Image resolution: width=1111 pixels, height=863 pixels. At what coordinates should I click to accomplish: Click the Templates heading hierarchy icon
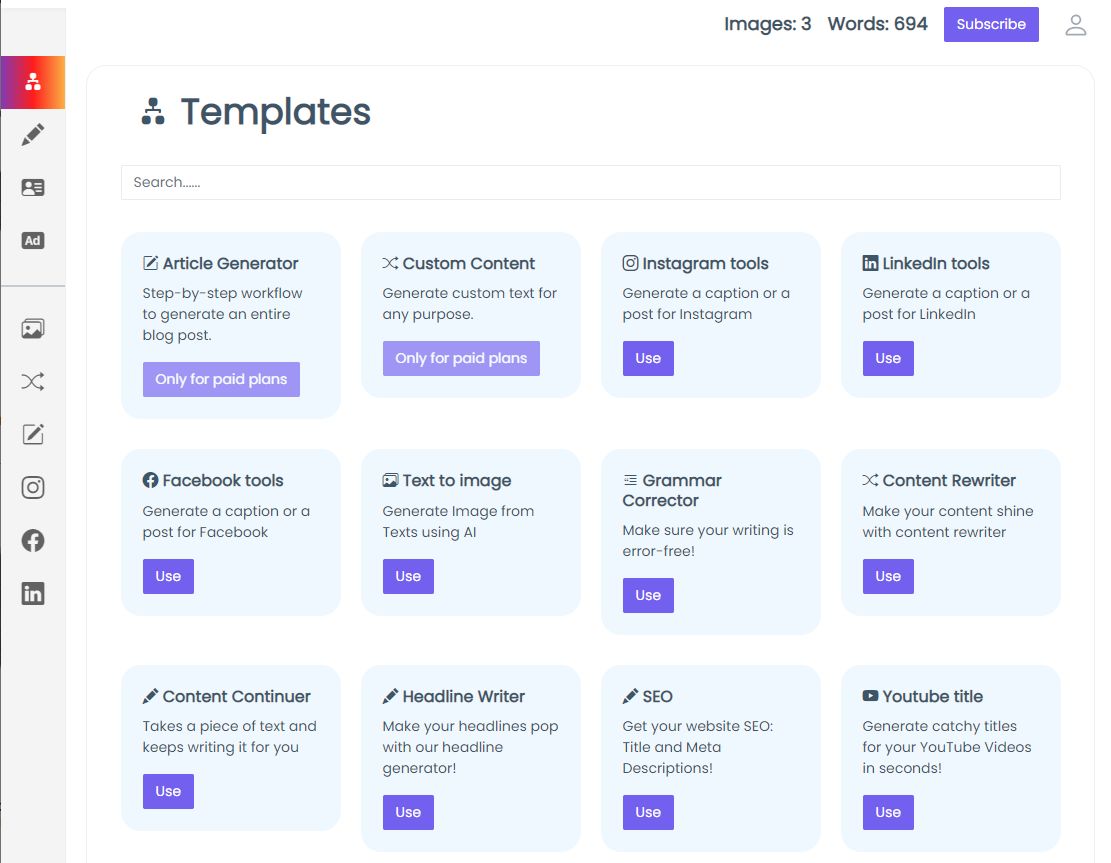coord(153,112)
